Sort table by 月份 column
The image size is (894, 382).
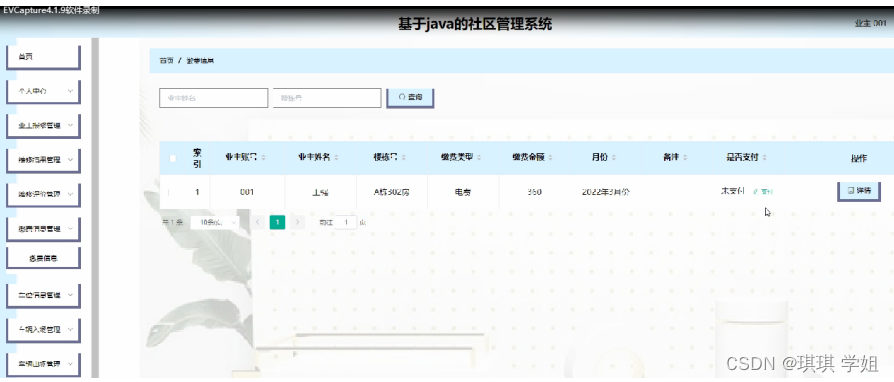(614, 158)
